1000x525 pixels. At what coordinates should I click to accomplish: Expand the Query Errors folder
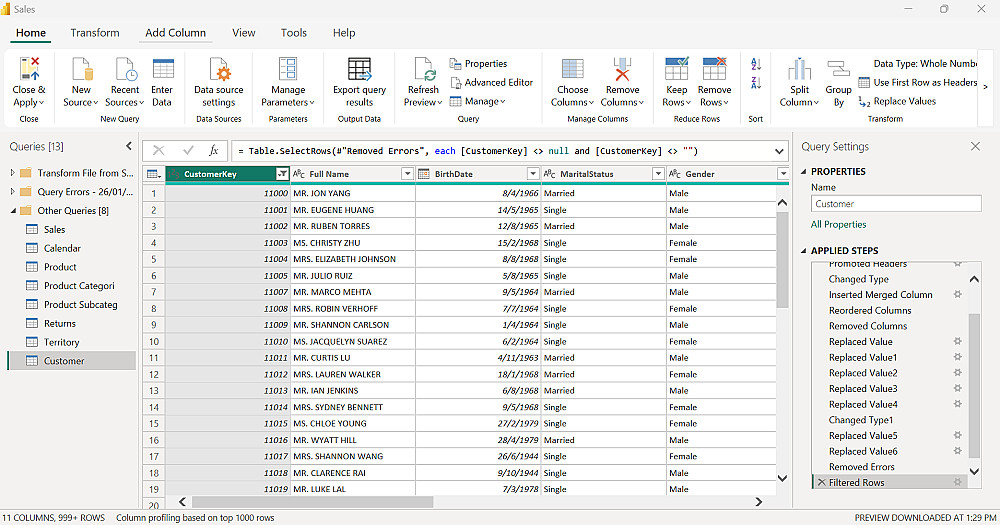click(x=13, y=192)
